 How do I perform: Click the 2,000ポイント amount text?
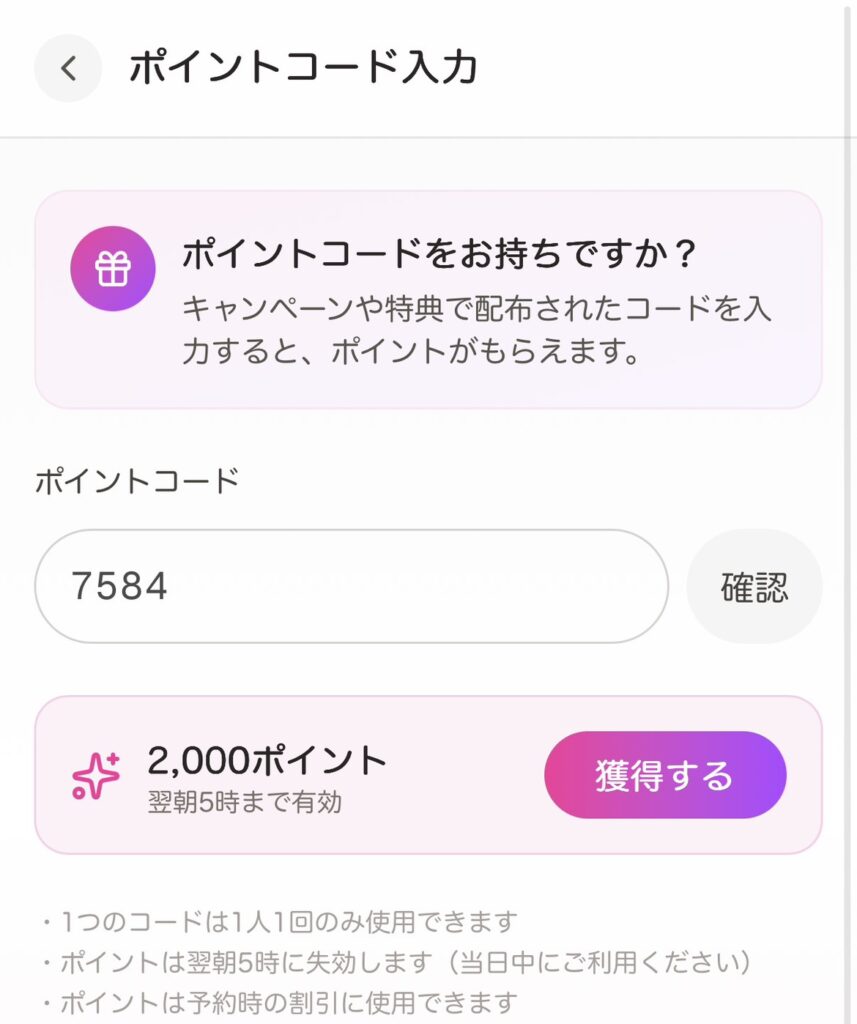(267, 761)
